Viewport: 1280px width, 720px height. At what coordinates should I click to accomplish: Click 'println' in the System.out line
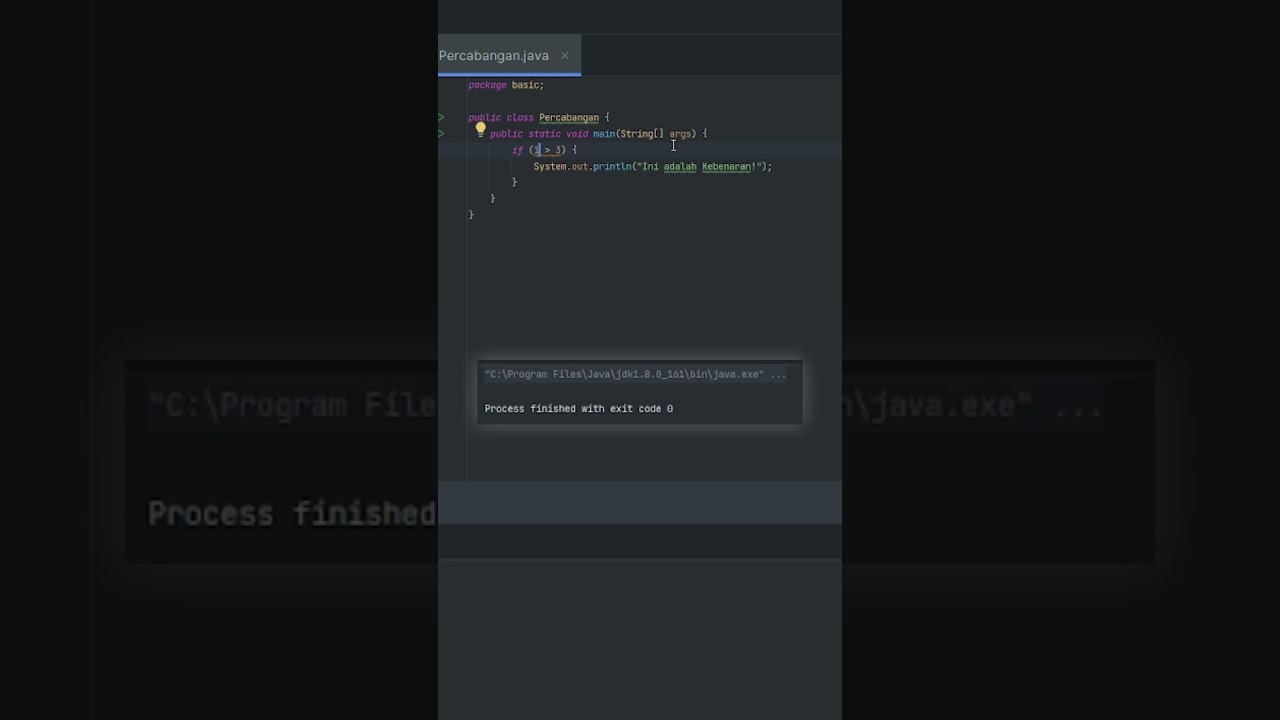[612, 167]
